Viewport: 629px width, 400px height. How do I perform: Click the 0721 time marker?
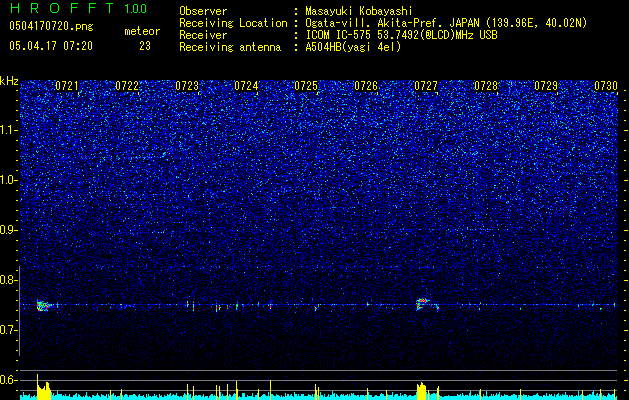(67, 85)
